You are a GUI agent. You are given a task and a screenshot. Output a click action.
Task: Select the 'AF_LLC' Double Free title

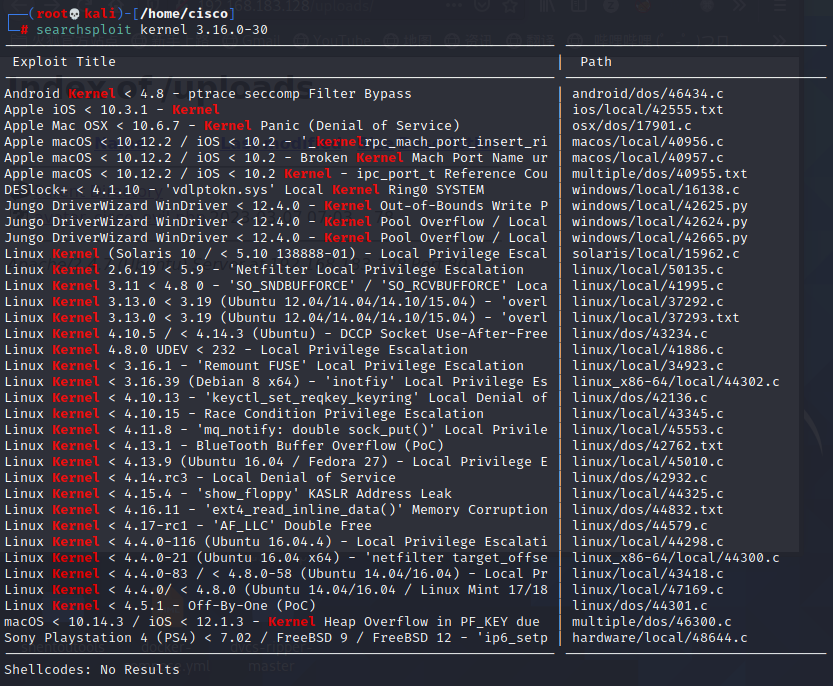188,526
